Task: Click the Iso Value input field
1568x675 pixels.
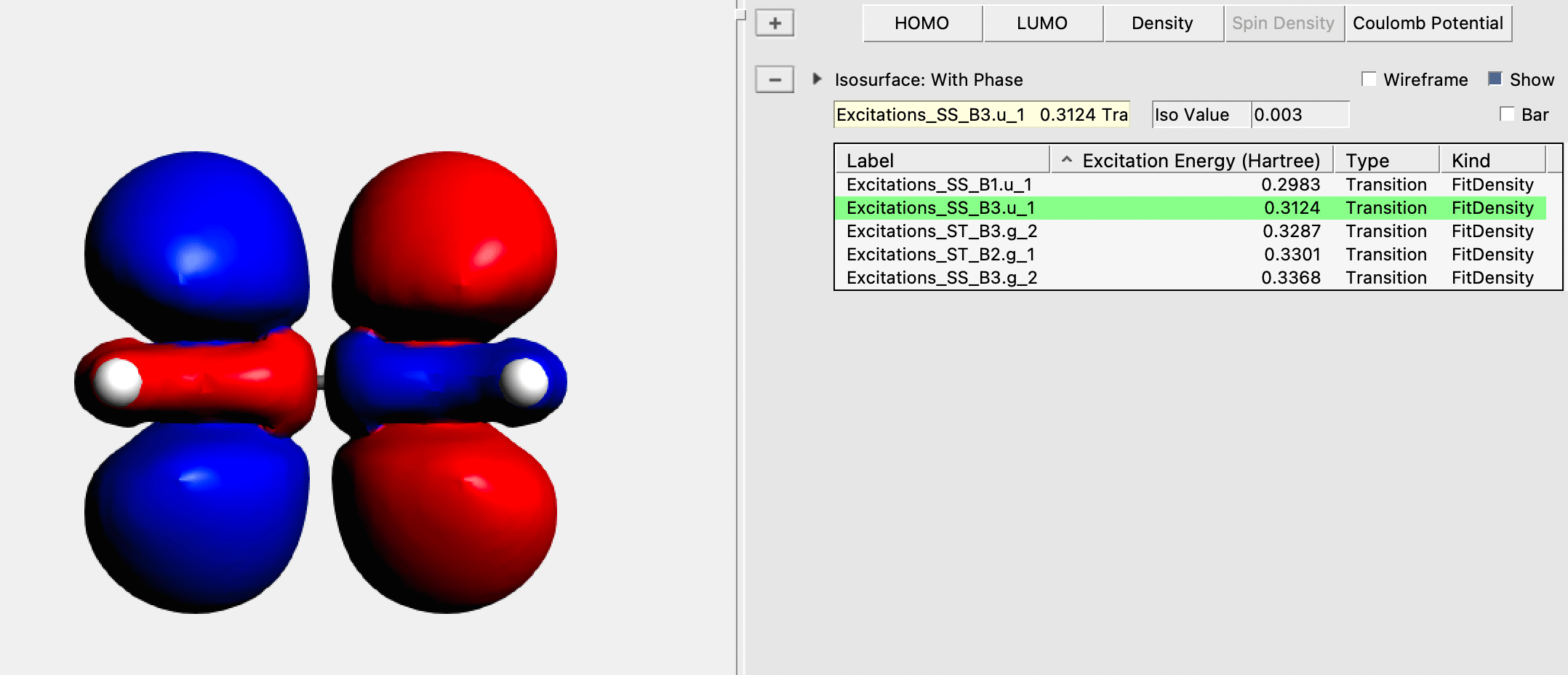Action: 1299,114
